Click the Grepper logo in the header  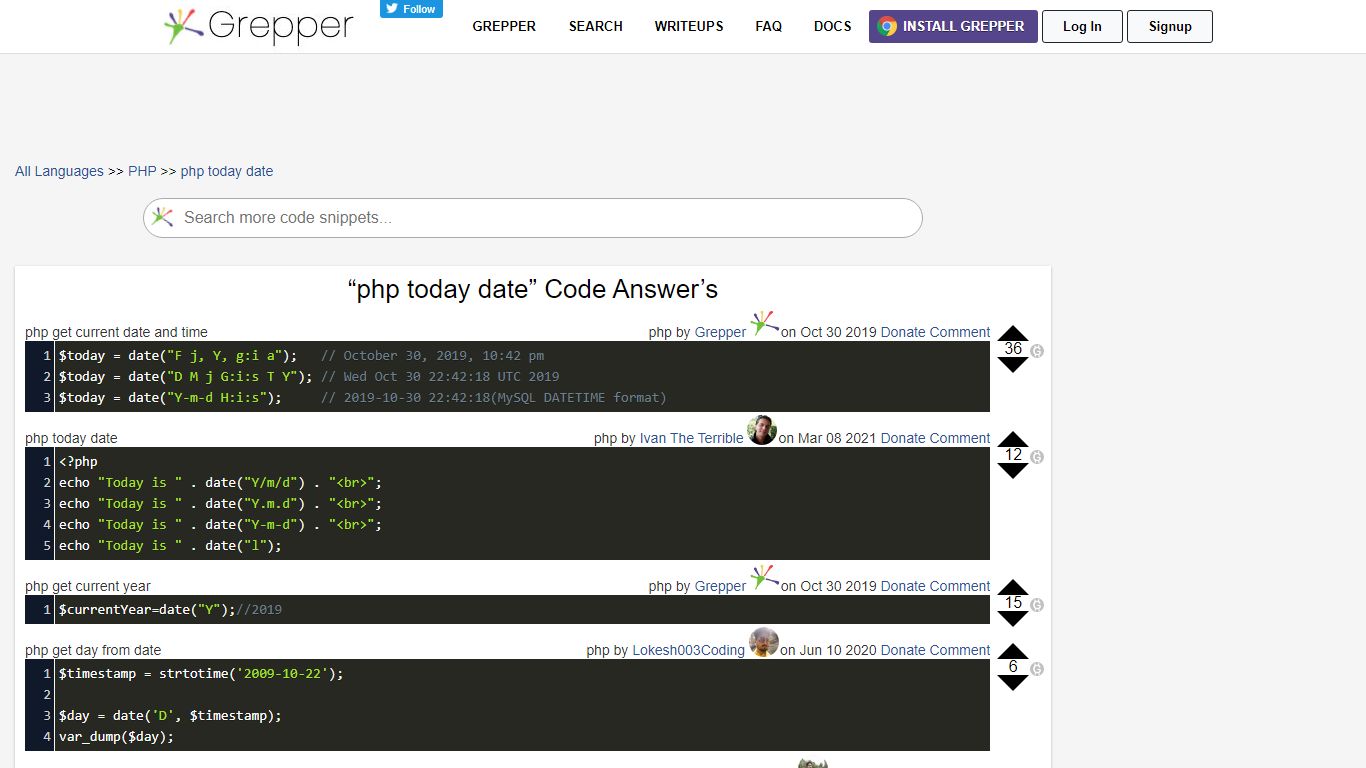click(x=258, y=26)
